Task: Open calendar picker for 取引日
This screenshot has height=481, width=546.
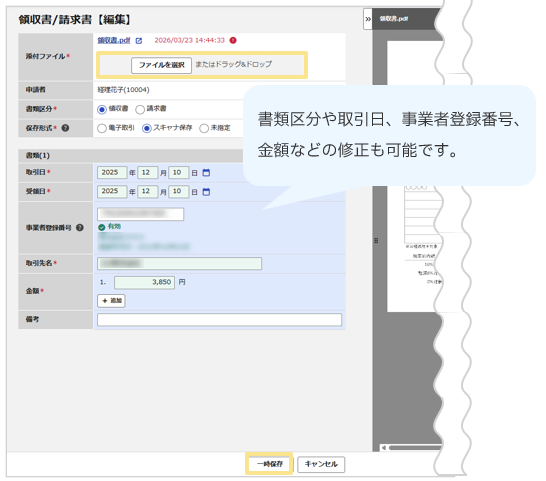Action: point(206,173)
